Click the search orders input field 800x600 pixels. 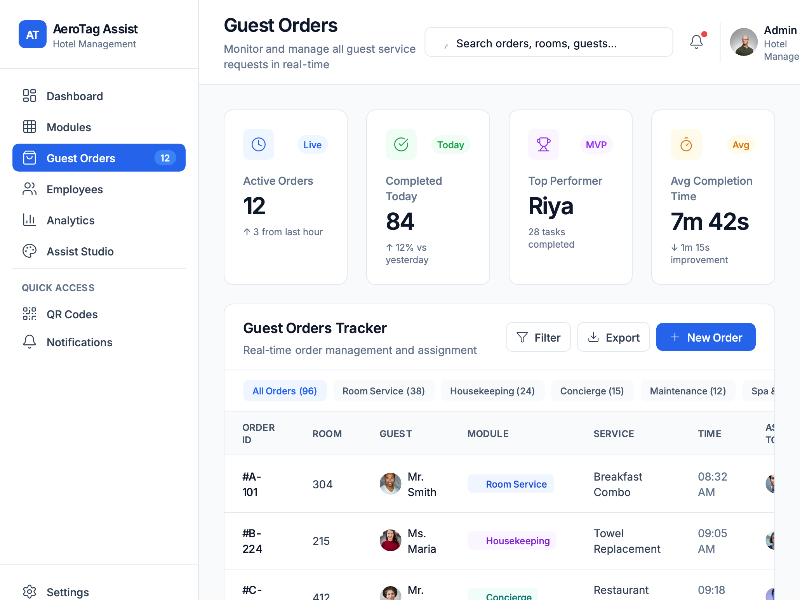pyautogui.click(x=548, y=42)
